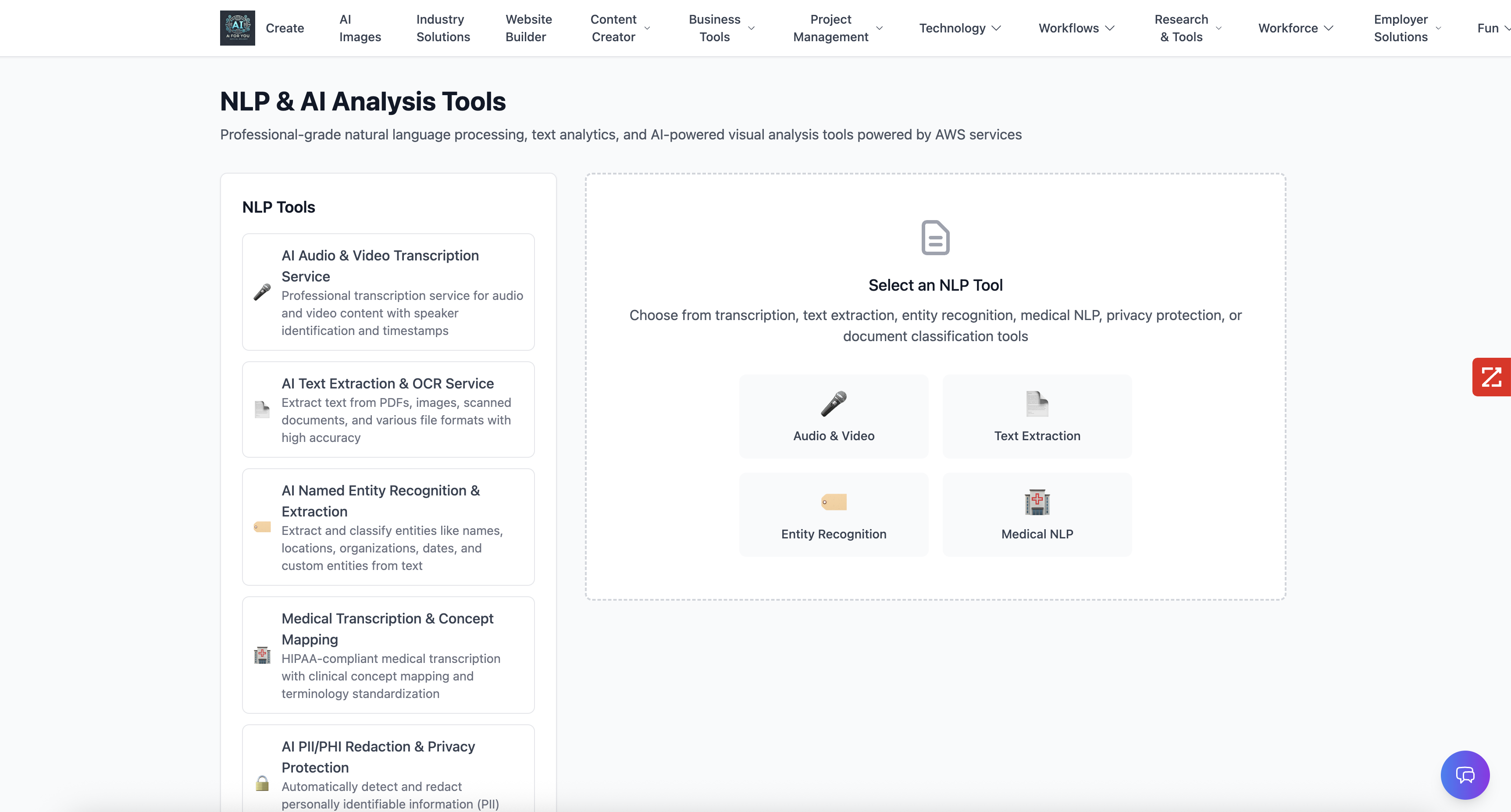Click the hospital icon in Medical NLP tile

click(1037, 502)
